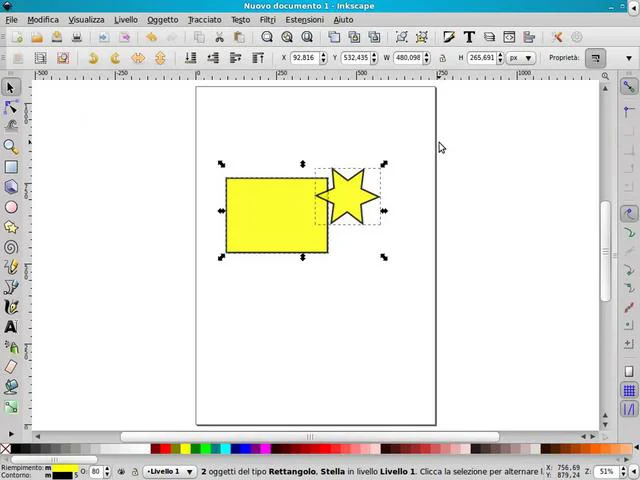Open the XML editor icon
This screenshot has height=480, width=640.
[x=509, y=37]
